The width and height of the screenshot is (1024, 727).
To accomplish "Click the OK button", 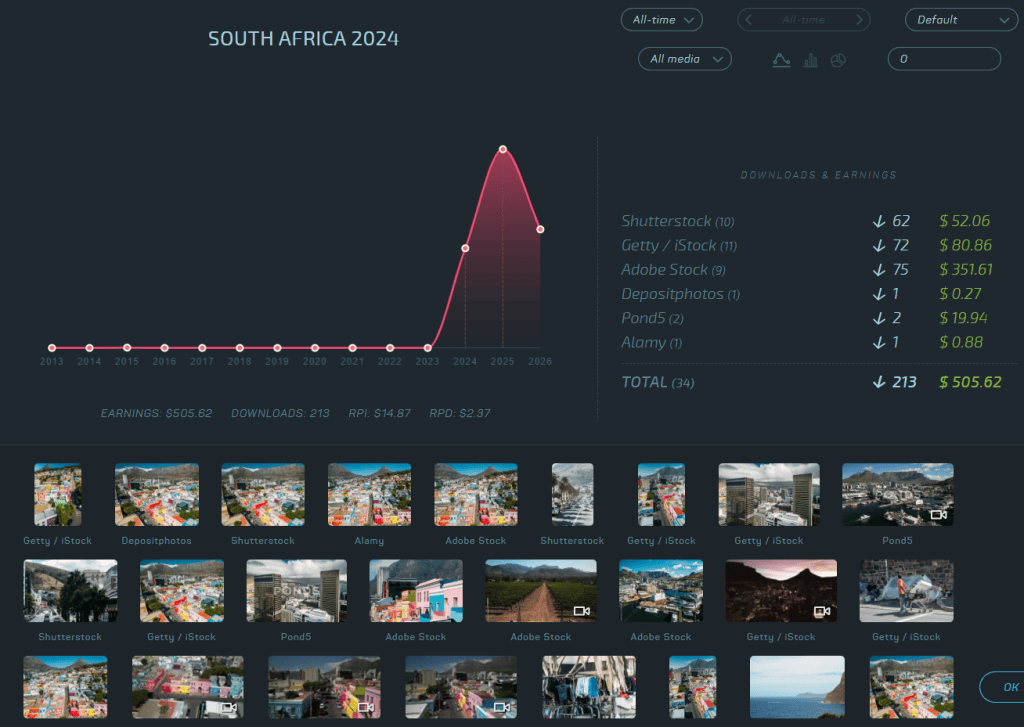I will 1006,687.
